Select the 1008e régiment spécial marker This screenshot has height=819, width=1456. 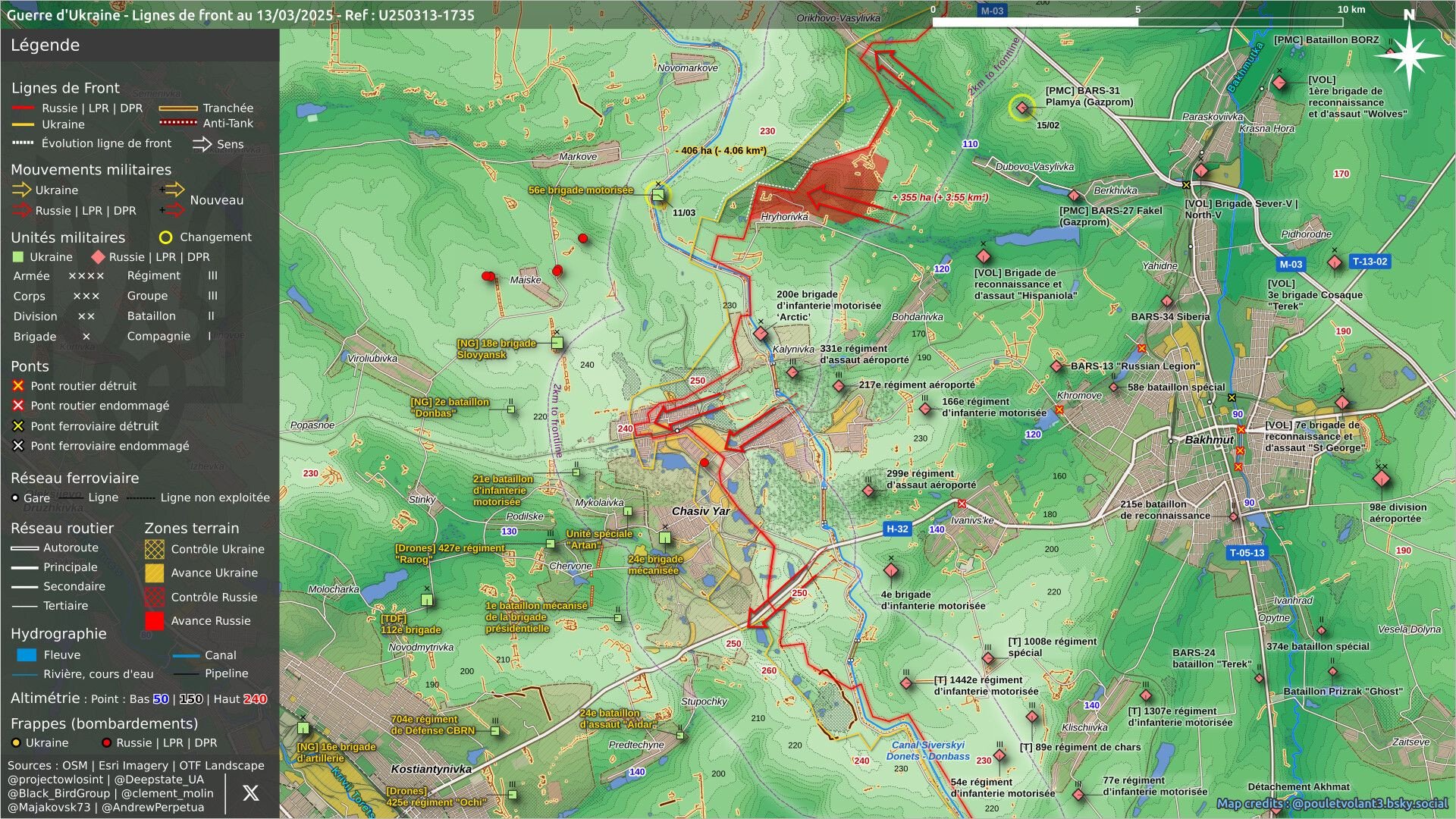tap(988, 658)
